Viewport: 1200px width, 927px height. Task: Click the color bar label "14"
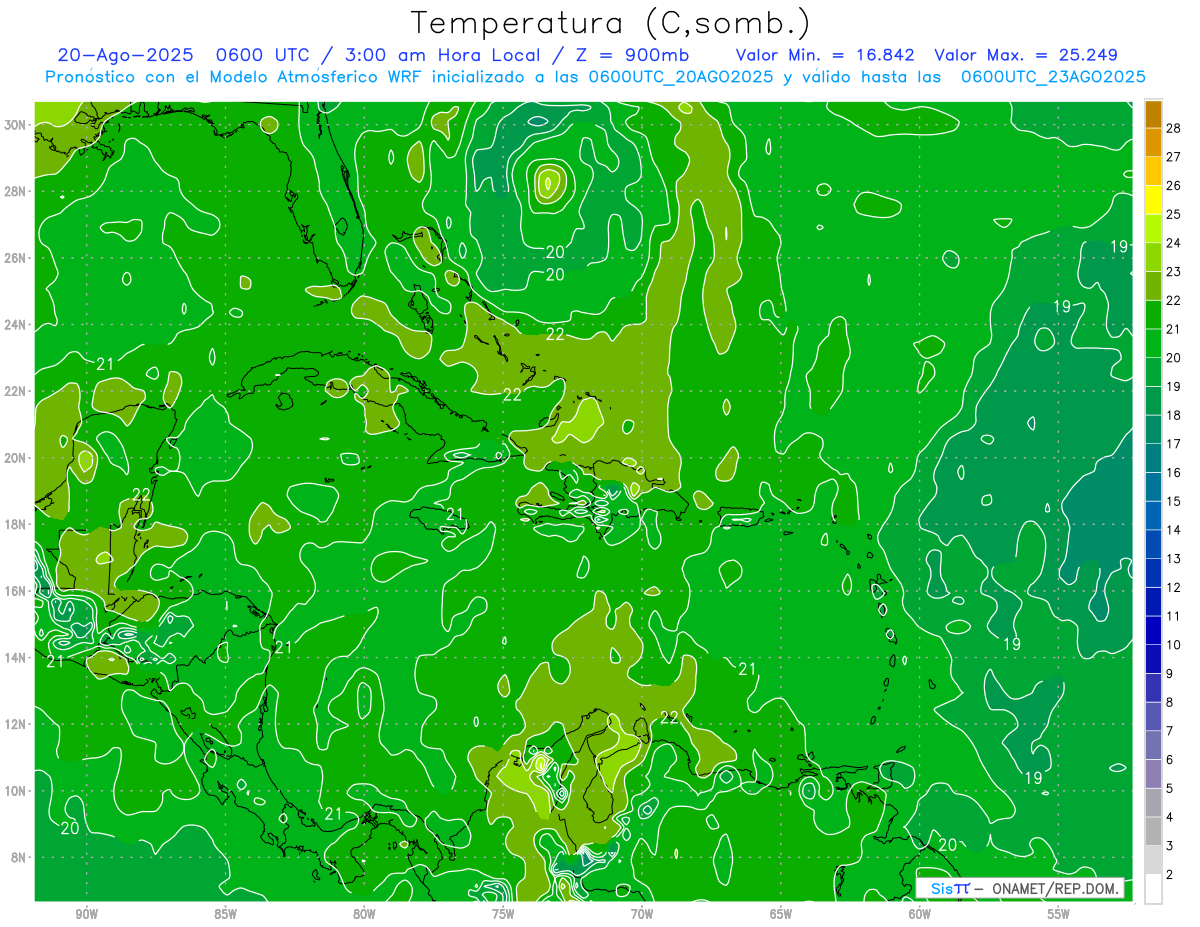(x=1174, y=530)
